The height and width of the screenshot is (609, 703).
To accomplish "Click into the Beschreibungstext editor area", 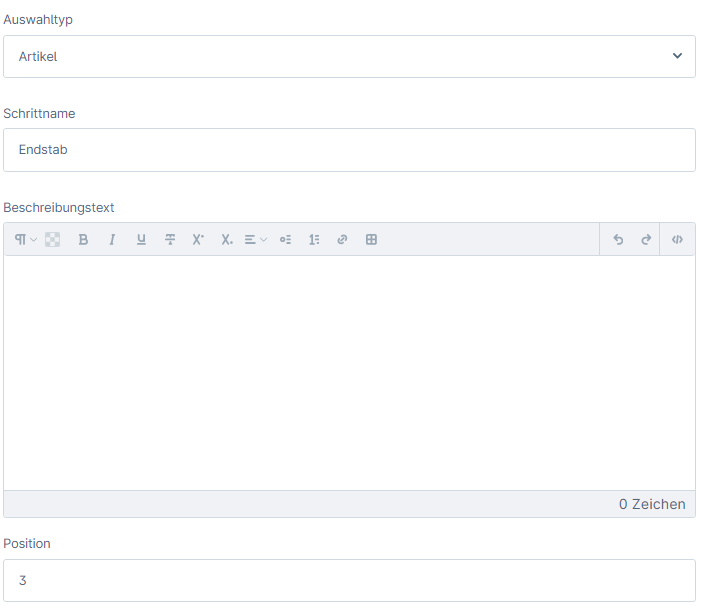I will [x=349, y=373].
